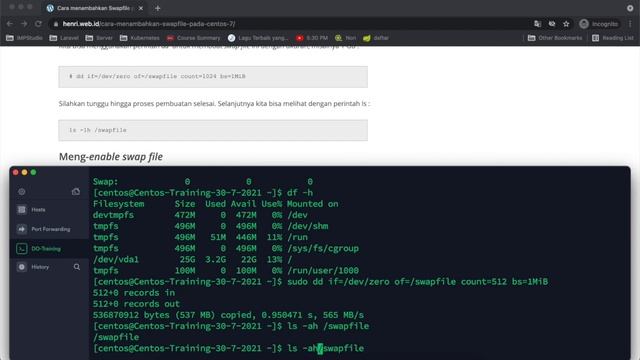640x360 pixels.
Task: Click 'Silahkan tunggu hingga proses' paragraph
Action: [x=214, y=104]
